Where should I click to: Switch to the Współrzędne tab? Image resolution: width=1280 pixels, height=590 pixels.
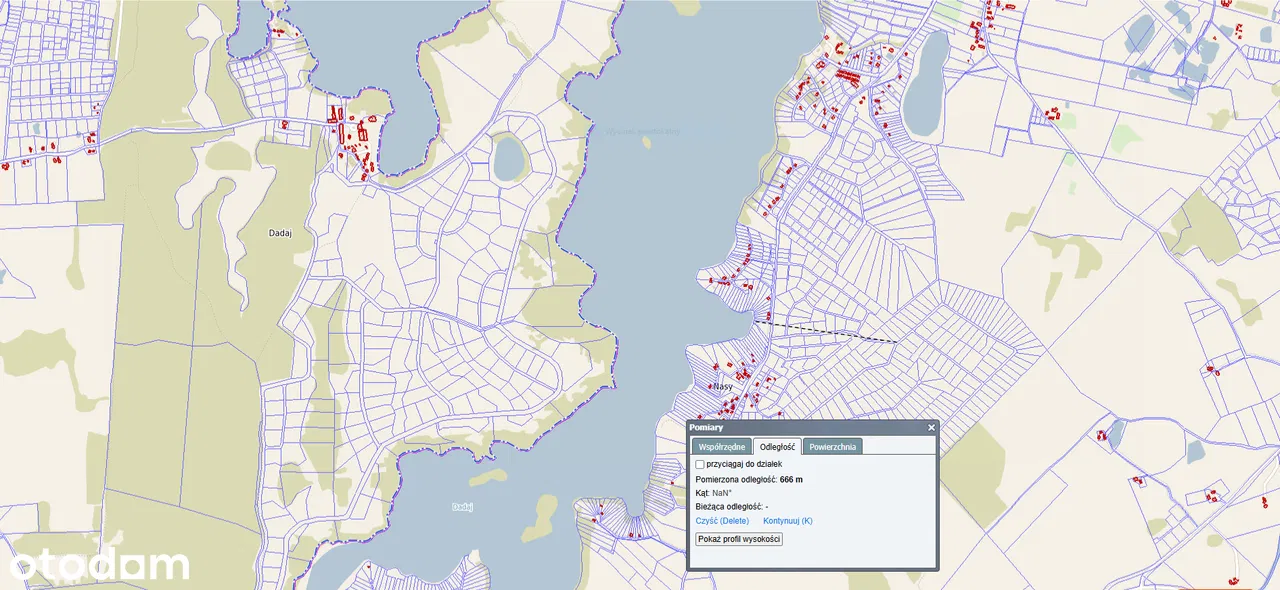(720, 447)
